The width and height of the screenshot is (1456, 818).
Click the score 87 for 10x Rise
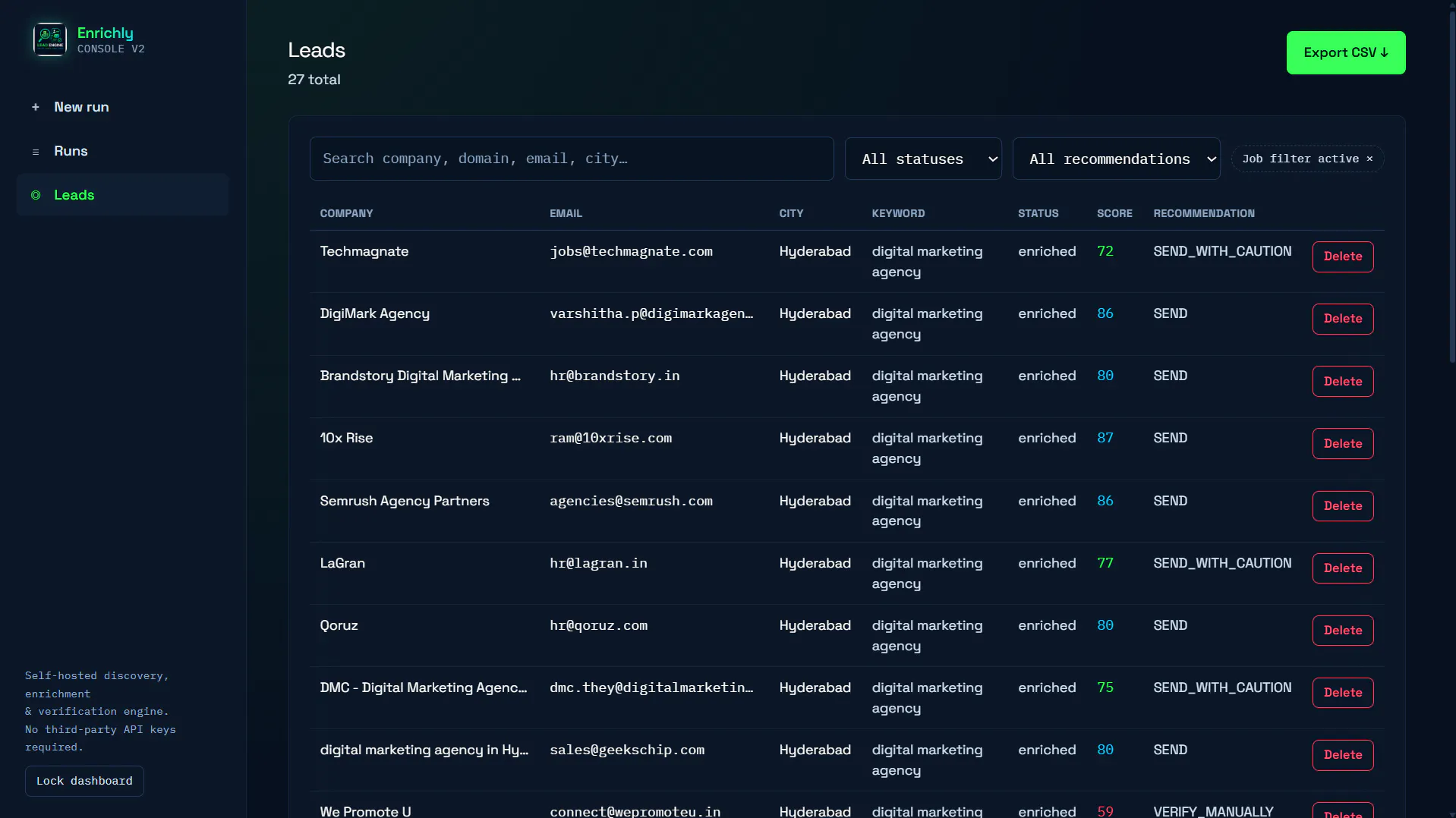pos(1105,438)
